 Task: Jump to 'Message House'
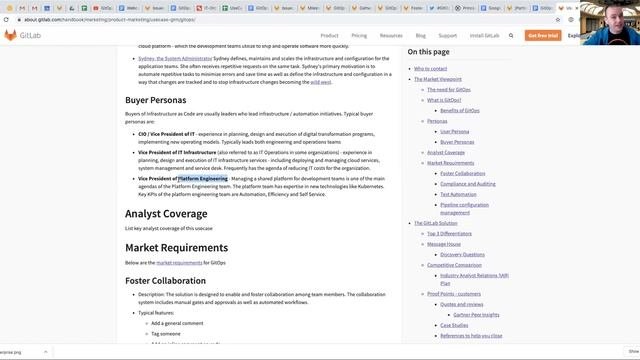coord(444,244)
